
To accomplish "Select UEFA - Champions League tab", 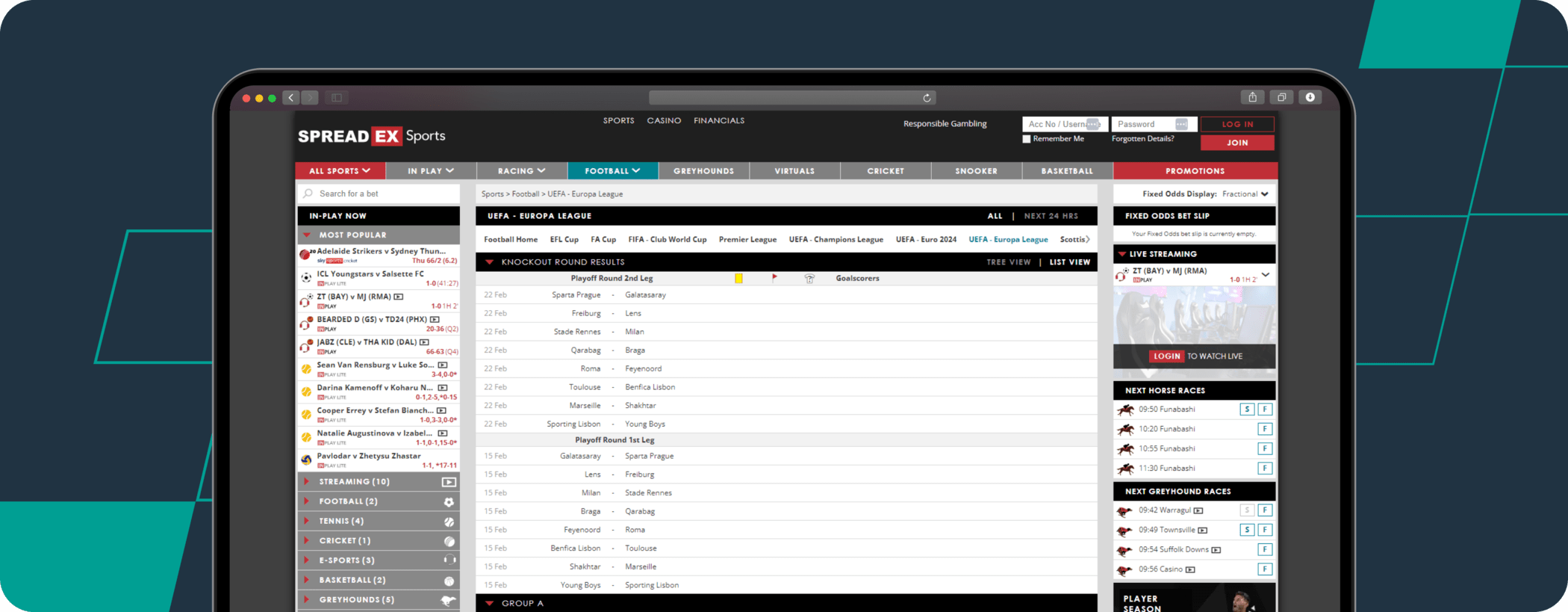I will 836,240.
